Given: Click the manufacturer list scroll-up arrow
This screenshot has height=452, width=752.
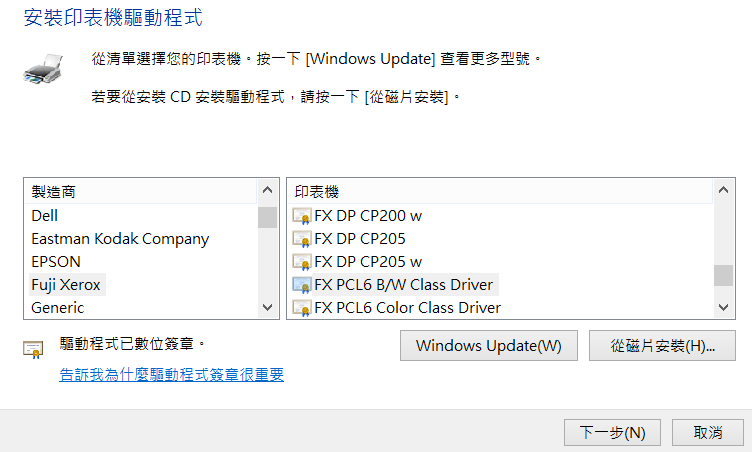Looking at the screenshot, I should (x=268, y=190).
